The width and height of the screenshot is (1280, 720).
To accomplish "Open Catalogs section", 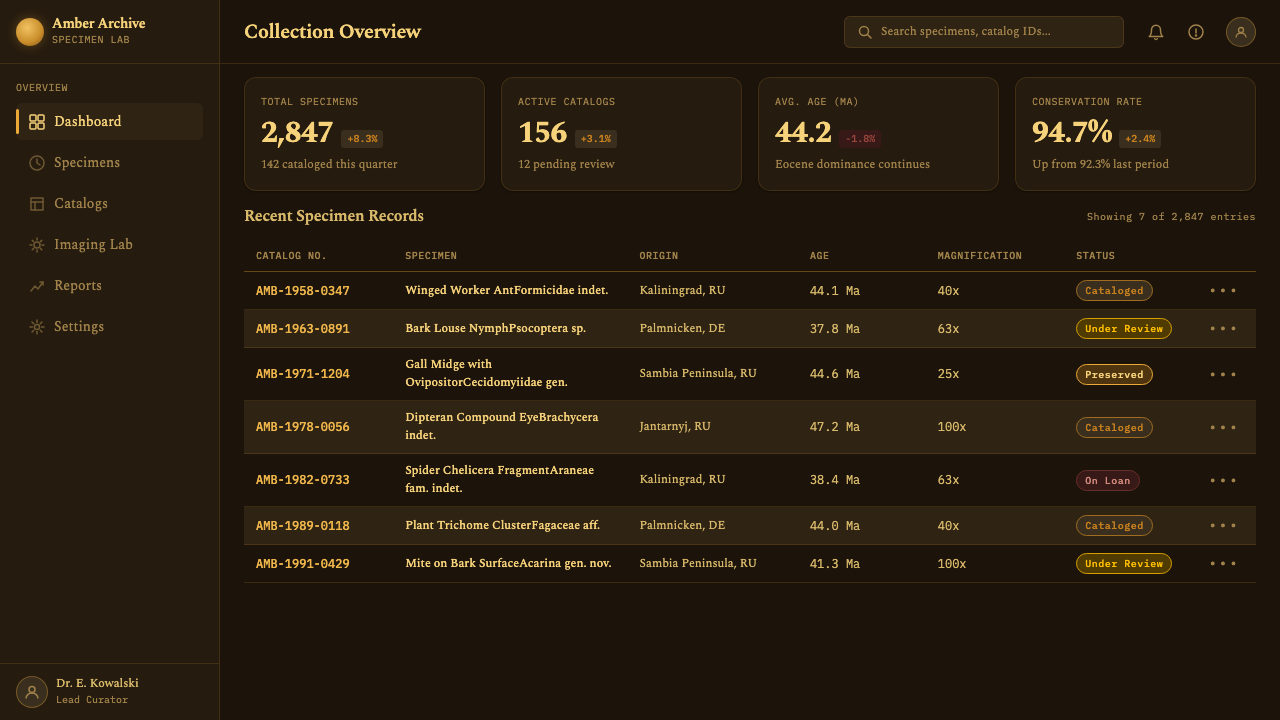I will pyautogui.click(x=109, y=204).
